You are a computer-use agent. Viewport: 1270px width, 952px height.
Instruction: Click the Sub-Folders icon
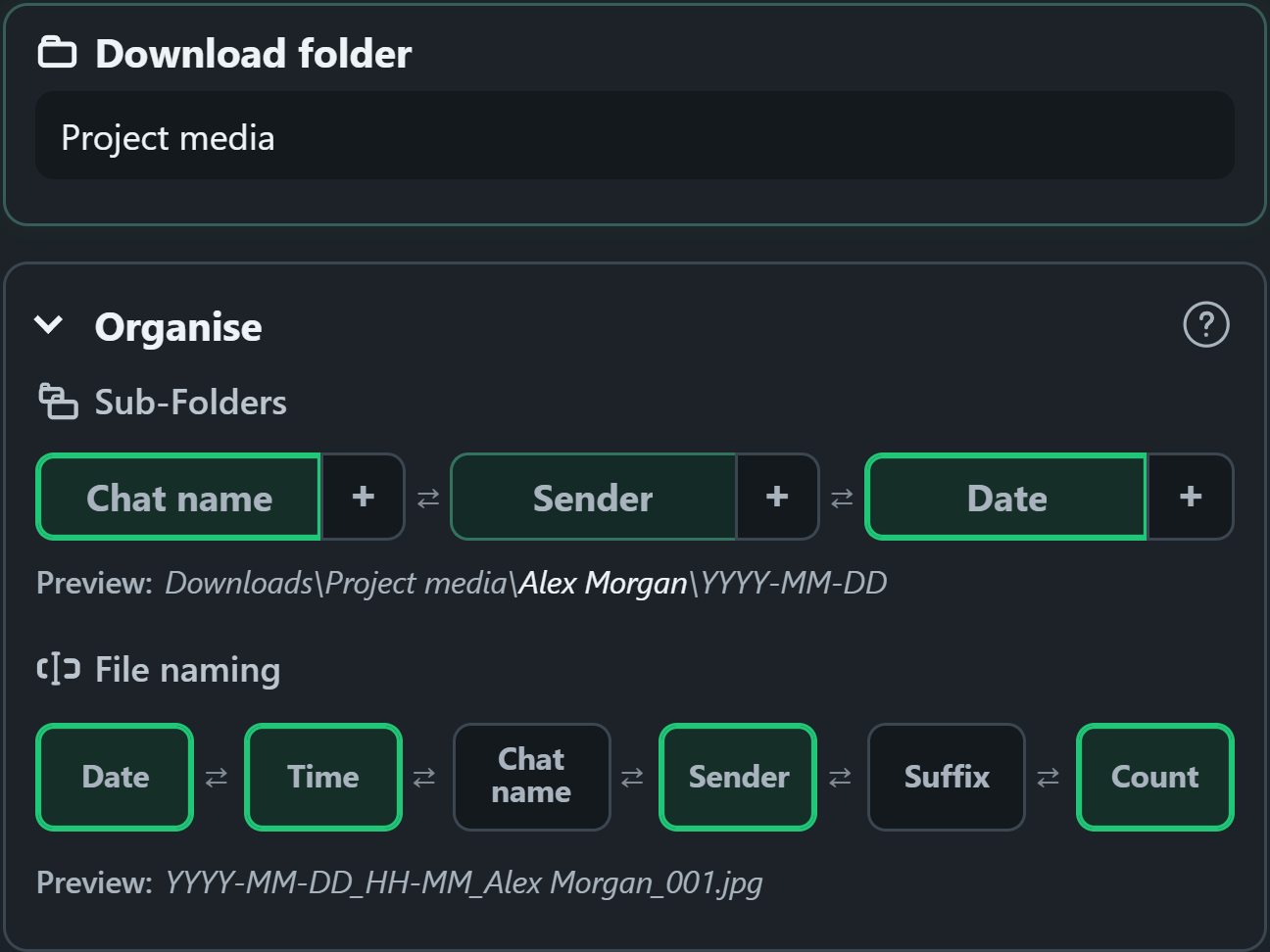58,402
